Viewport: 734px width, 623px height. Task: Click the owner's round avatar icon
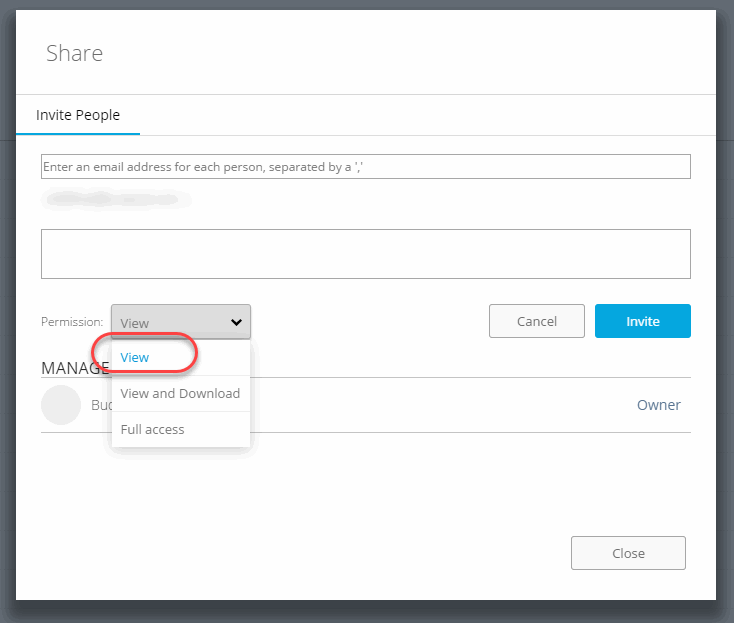61,405
